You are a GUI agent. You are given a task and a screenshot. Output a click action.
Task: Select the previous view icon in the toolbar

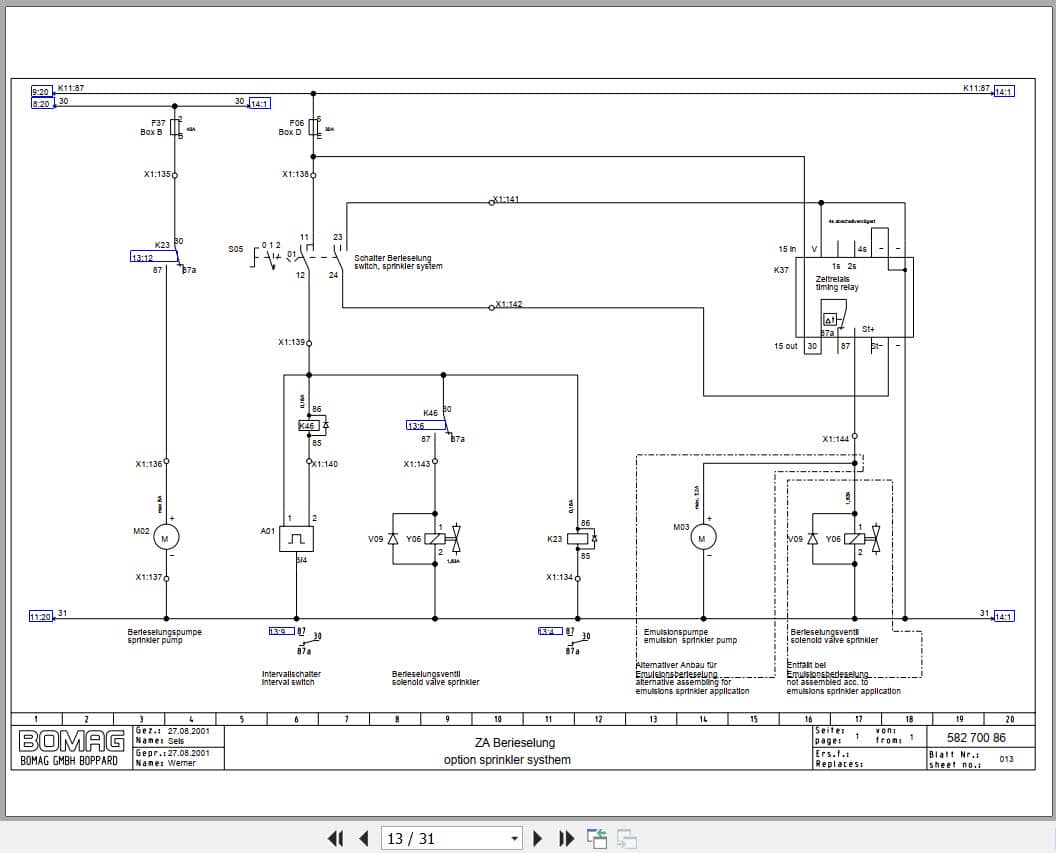click(596, 836)
